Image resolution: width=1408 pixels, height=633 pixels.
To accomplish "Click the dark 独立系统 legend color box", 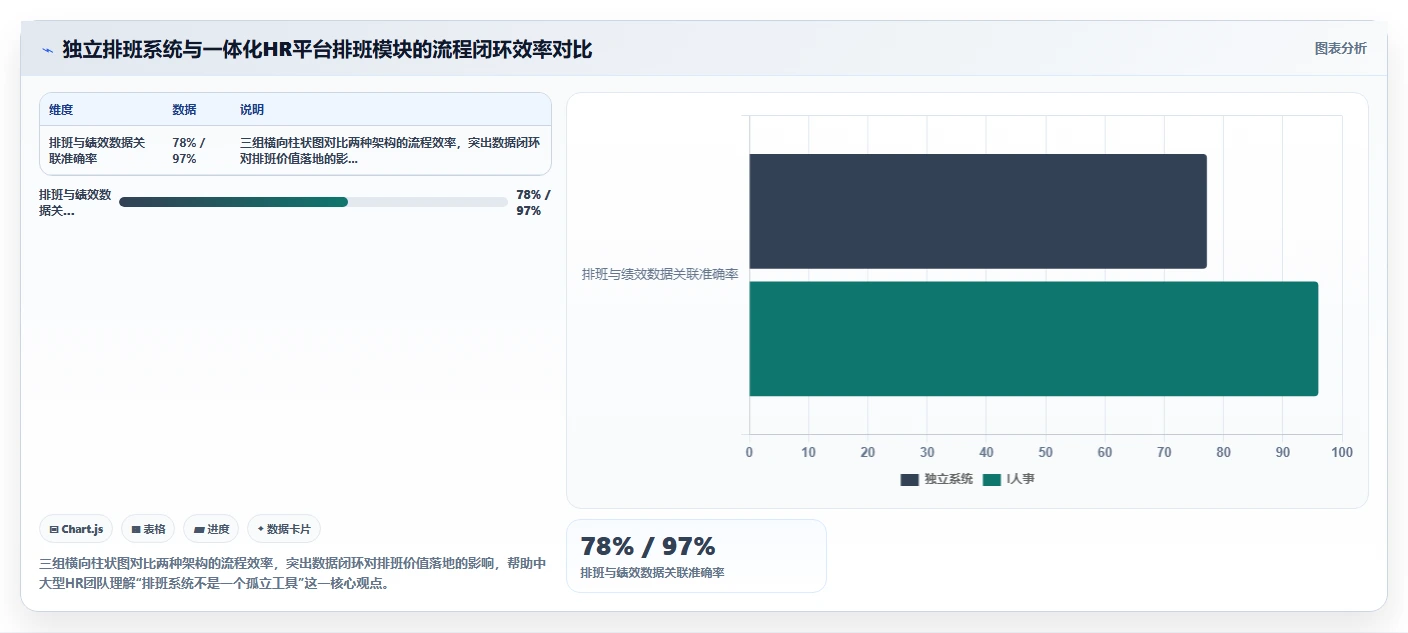I will 909,480.
